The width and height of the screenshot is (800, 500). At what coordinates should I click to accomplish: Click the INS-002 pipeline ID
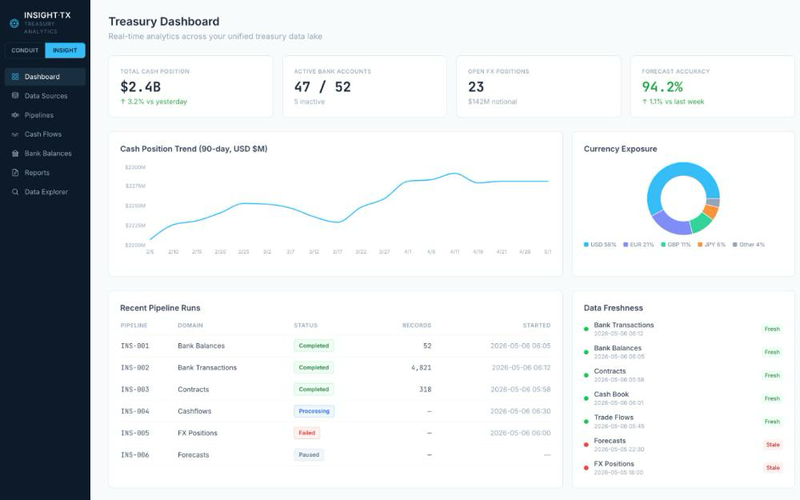(x=135, y=367)
